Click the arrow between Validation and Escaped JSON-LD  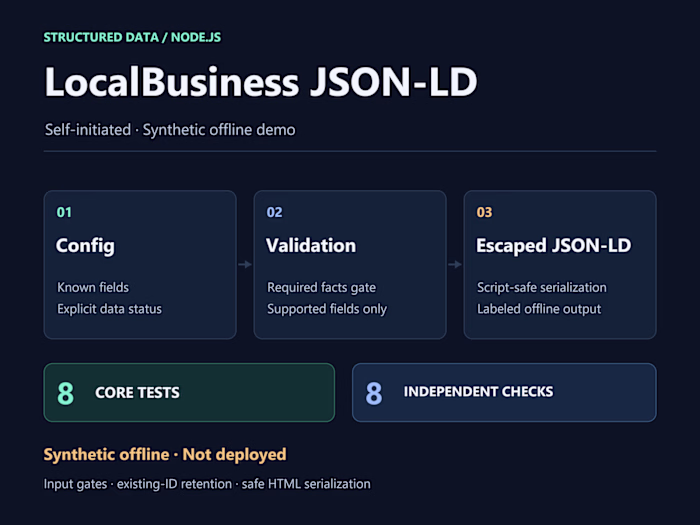(455, 265)
